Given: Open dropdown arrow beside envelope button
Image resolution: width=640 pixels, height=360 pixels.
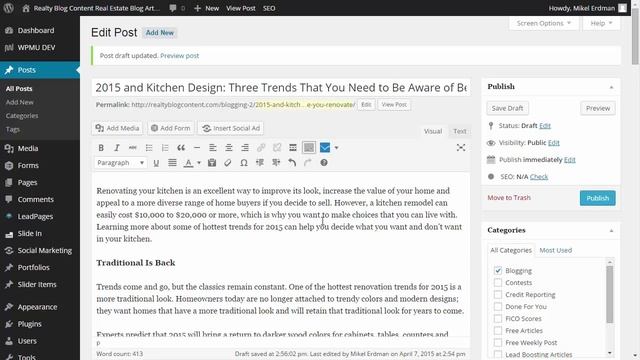Looking at the screenshot, I should [336, 148].
